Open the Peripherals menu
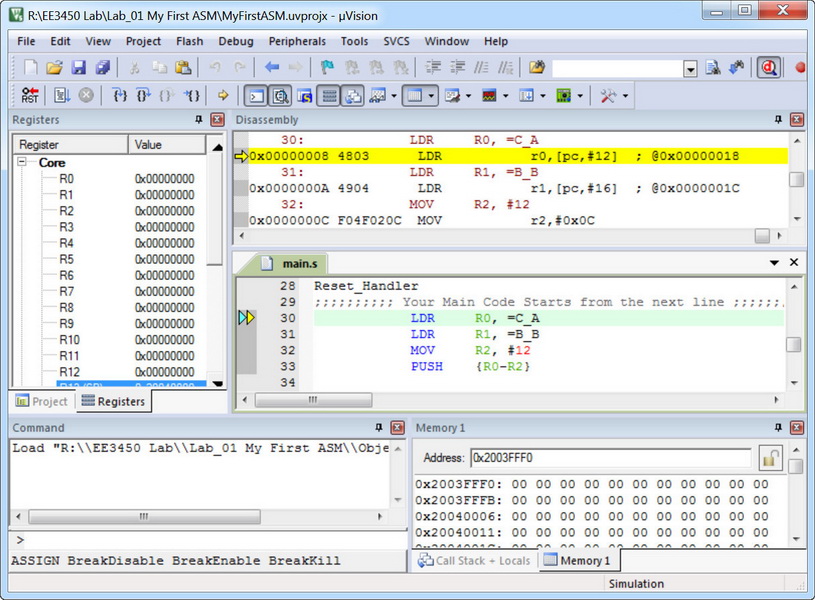 click(x=297, y=41)
